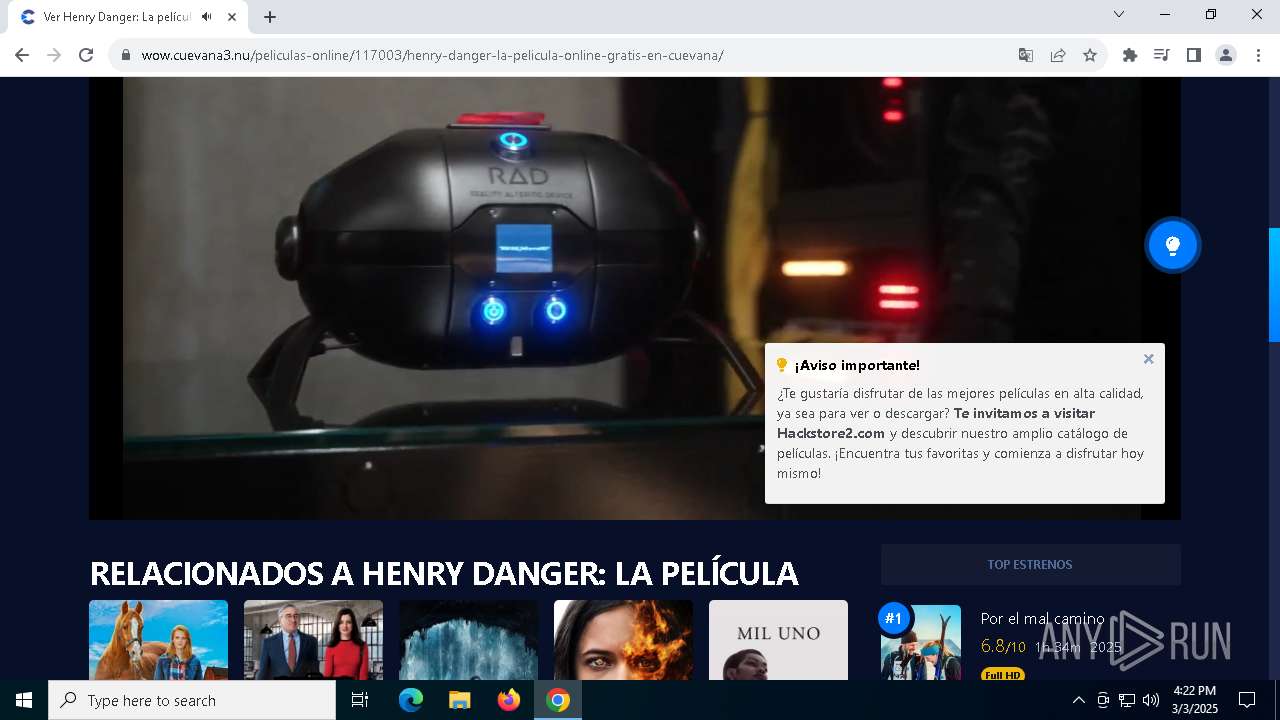Bookmark this page with the star
The width and height of the screenshot is (1280, 720).
pyautogui.click(x=1090, y=55)
